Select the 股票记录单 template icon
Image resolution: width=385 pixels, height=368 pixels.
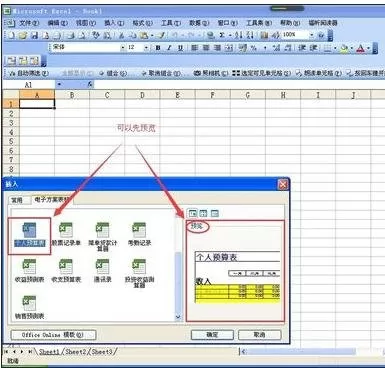66,235
